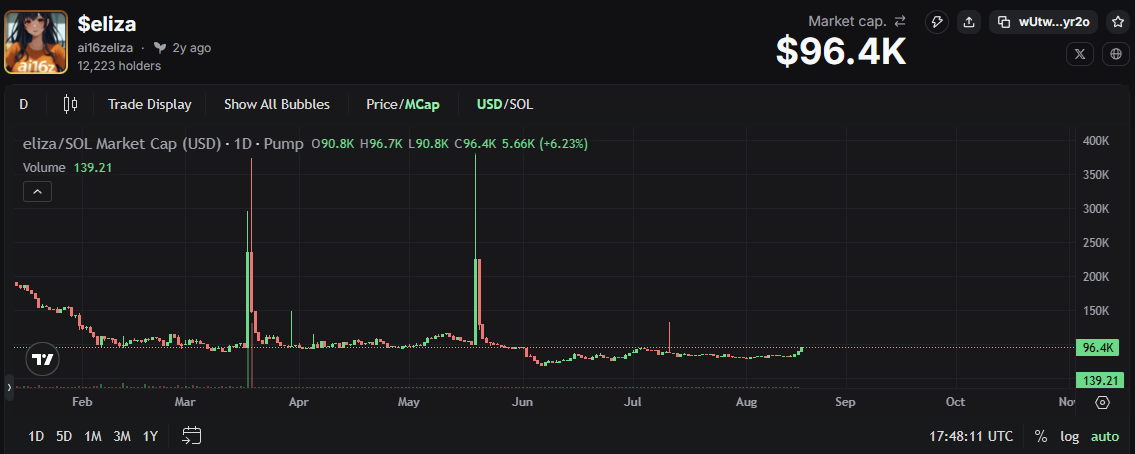Select the 1Y time range
The height and width of the screenshot is (454, 1135).
150,436
